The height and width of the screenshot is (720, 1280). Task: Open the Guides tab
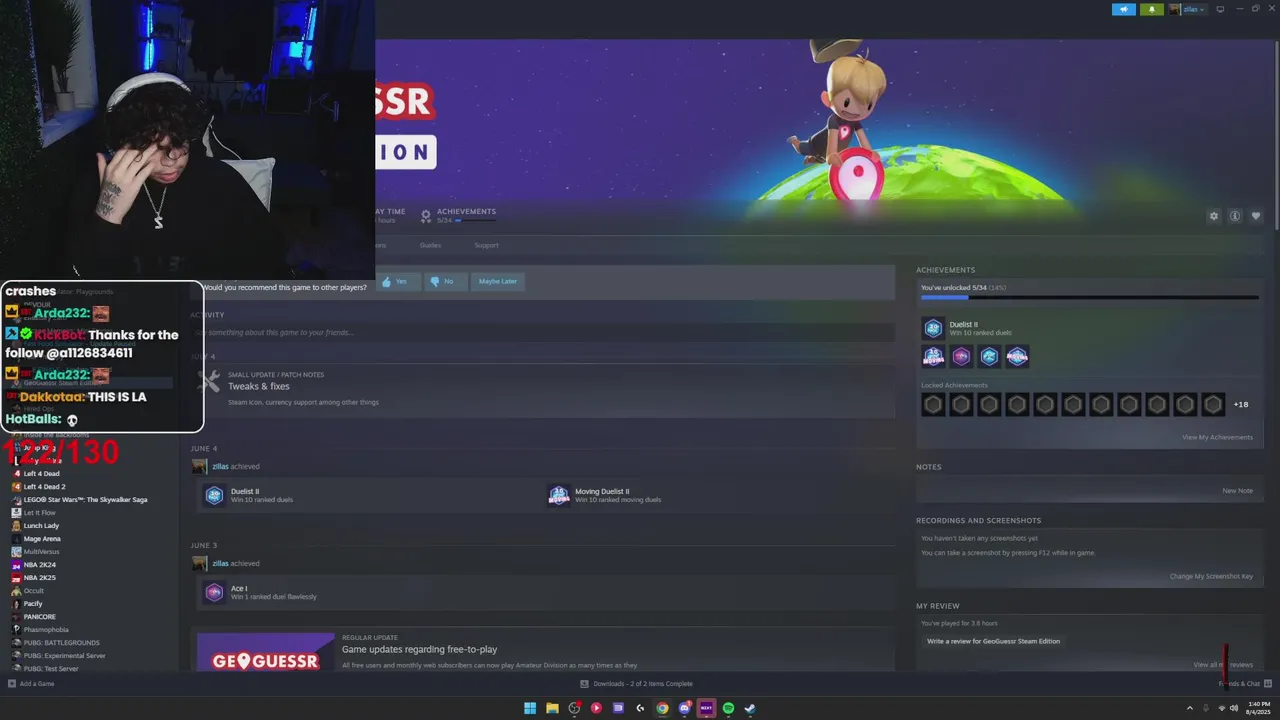coord(430,245)
